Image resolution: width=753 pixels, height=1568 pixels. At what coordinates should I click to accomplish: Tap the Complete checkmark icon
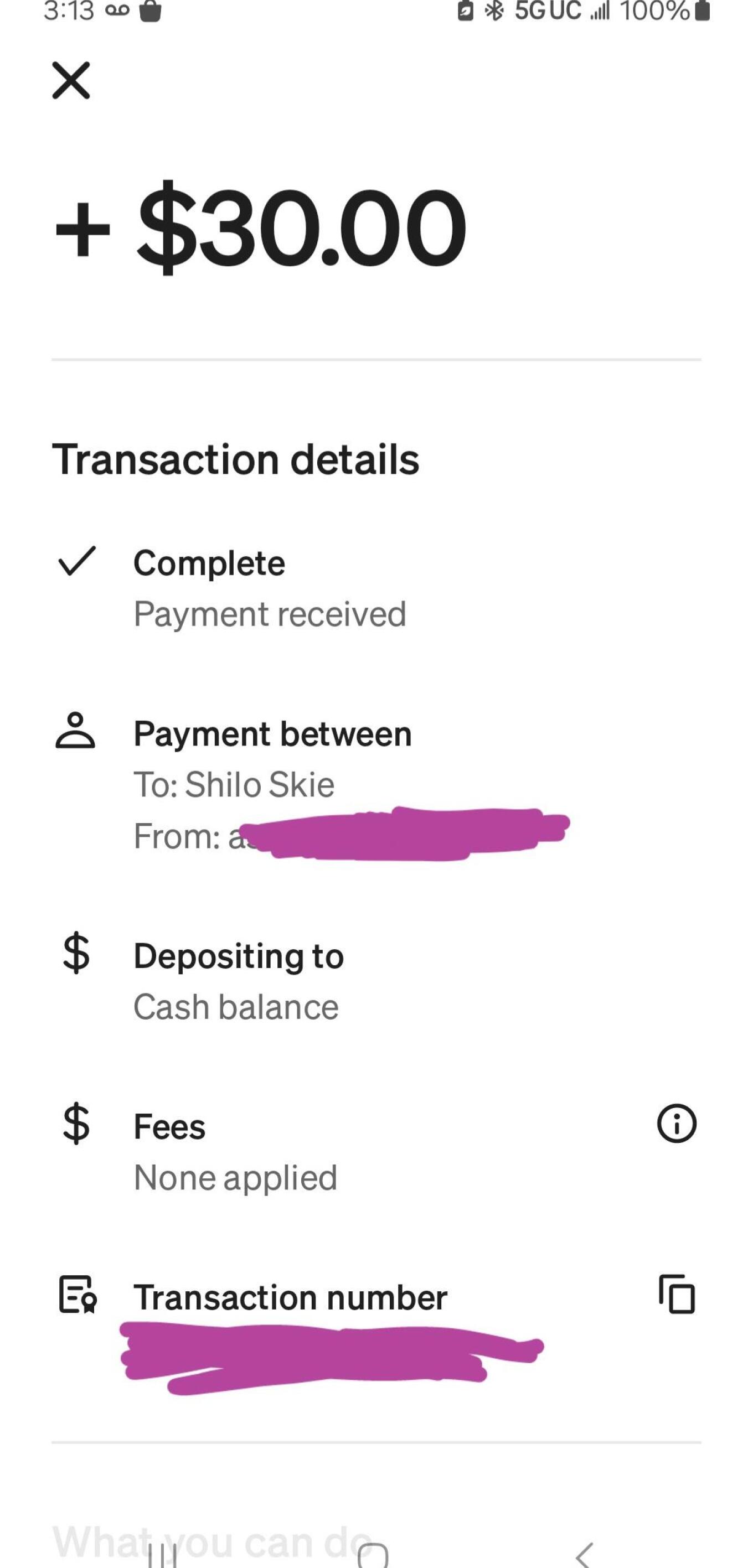[x=76, y=561]
